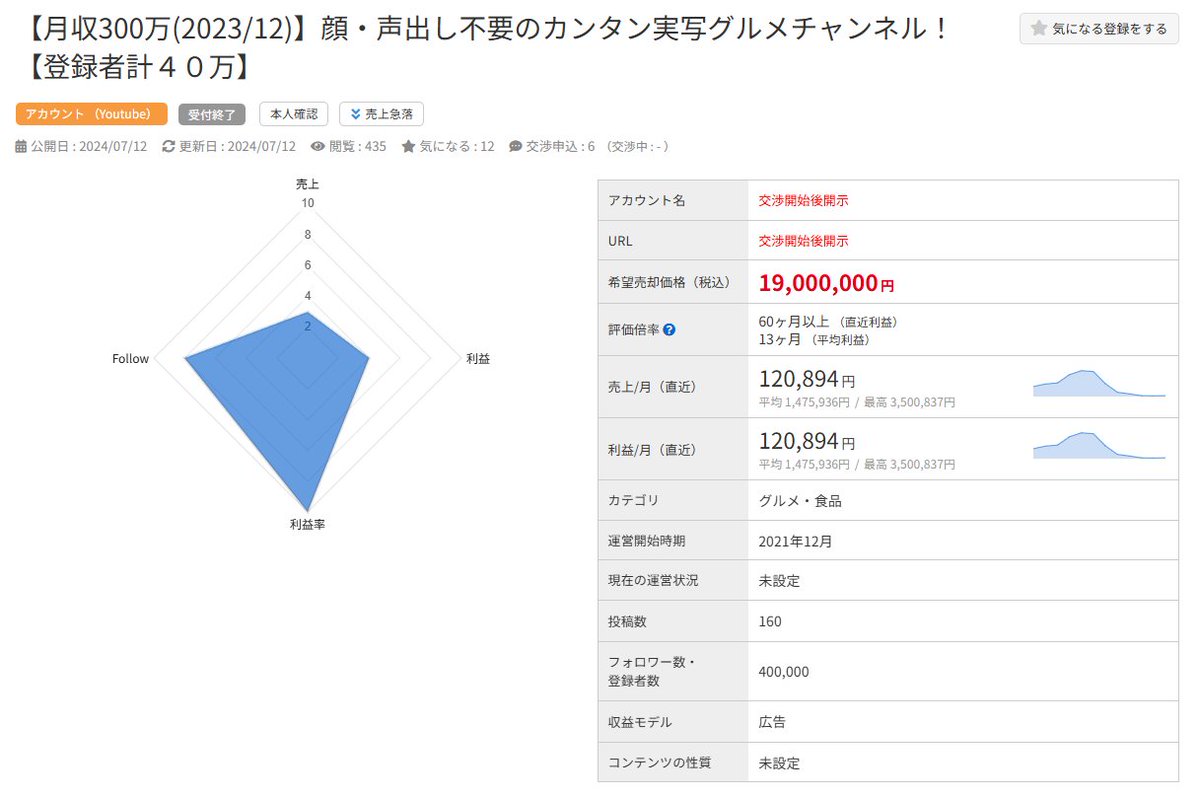Click the 更新日: 2024/07/12 text

pos(237,146)
